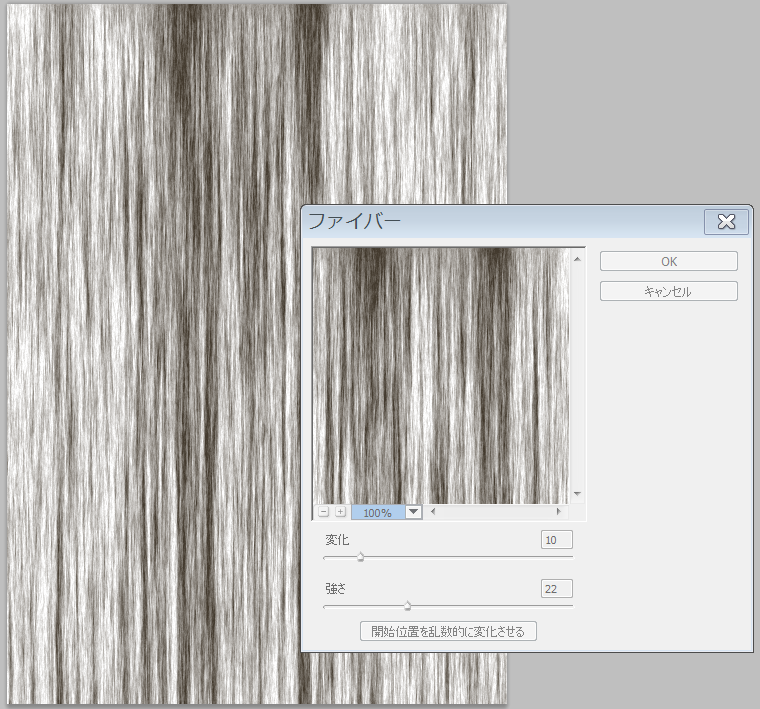Screen dimensions: 760x709
Task: Click the 強さ slider handle
Action: point(408,606)
